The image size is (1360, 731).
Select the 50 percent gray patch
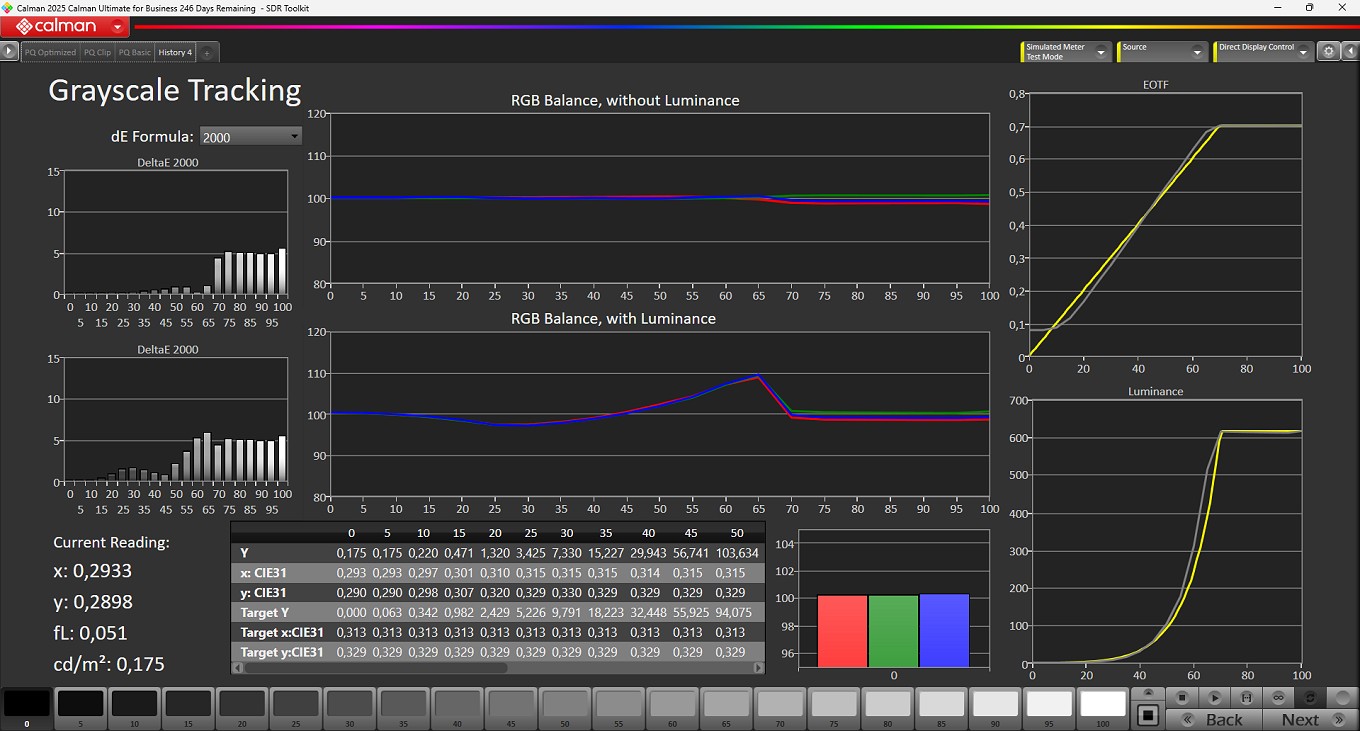[565, 706]
